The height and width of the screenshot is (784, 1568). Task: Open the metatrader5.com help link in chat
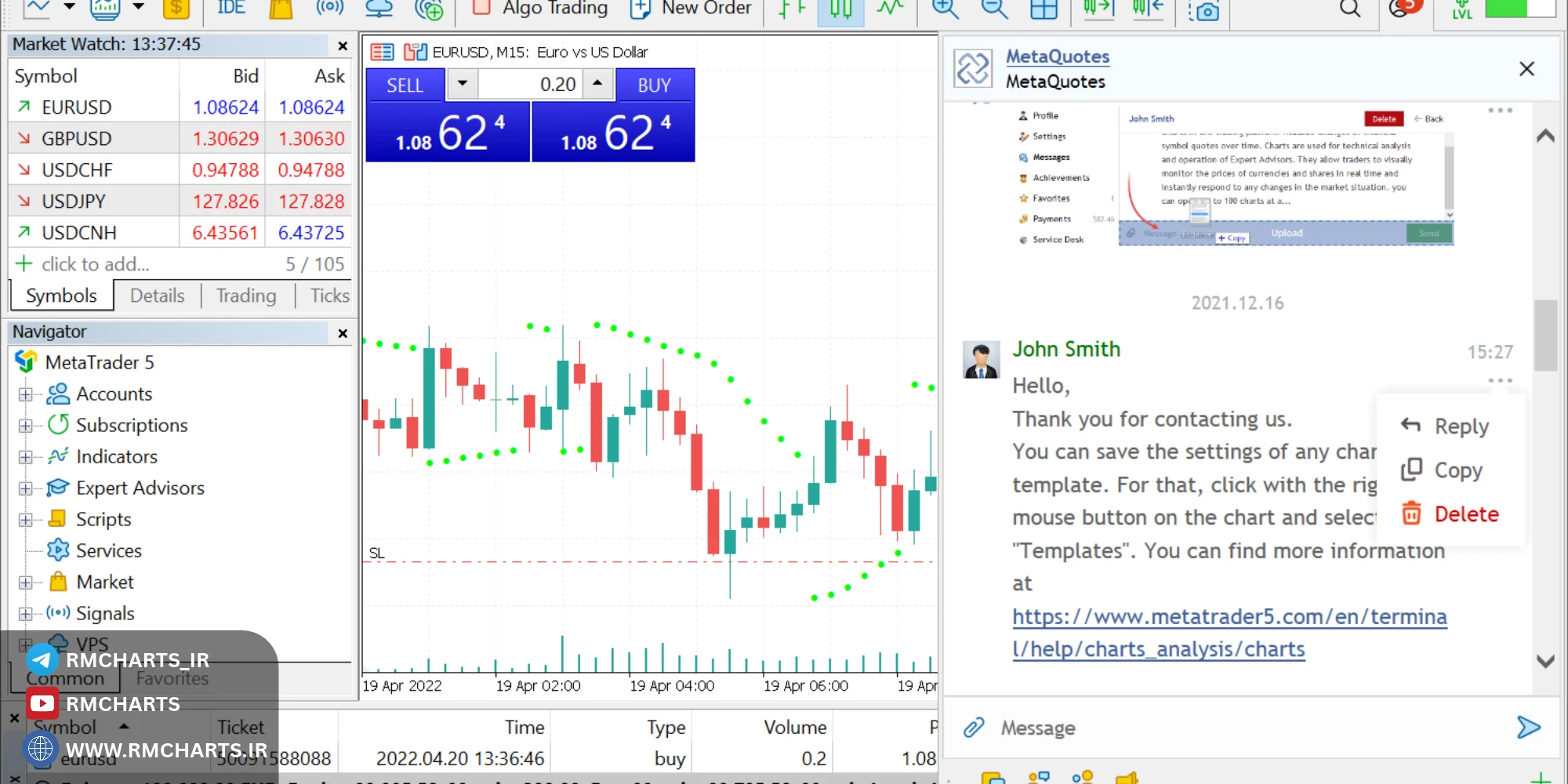pyautogui.click(x=1229, y=633)
